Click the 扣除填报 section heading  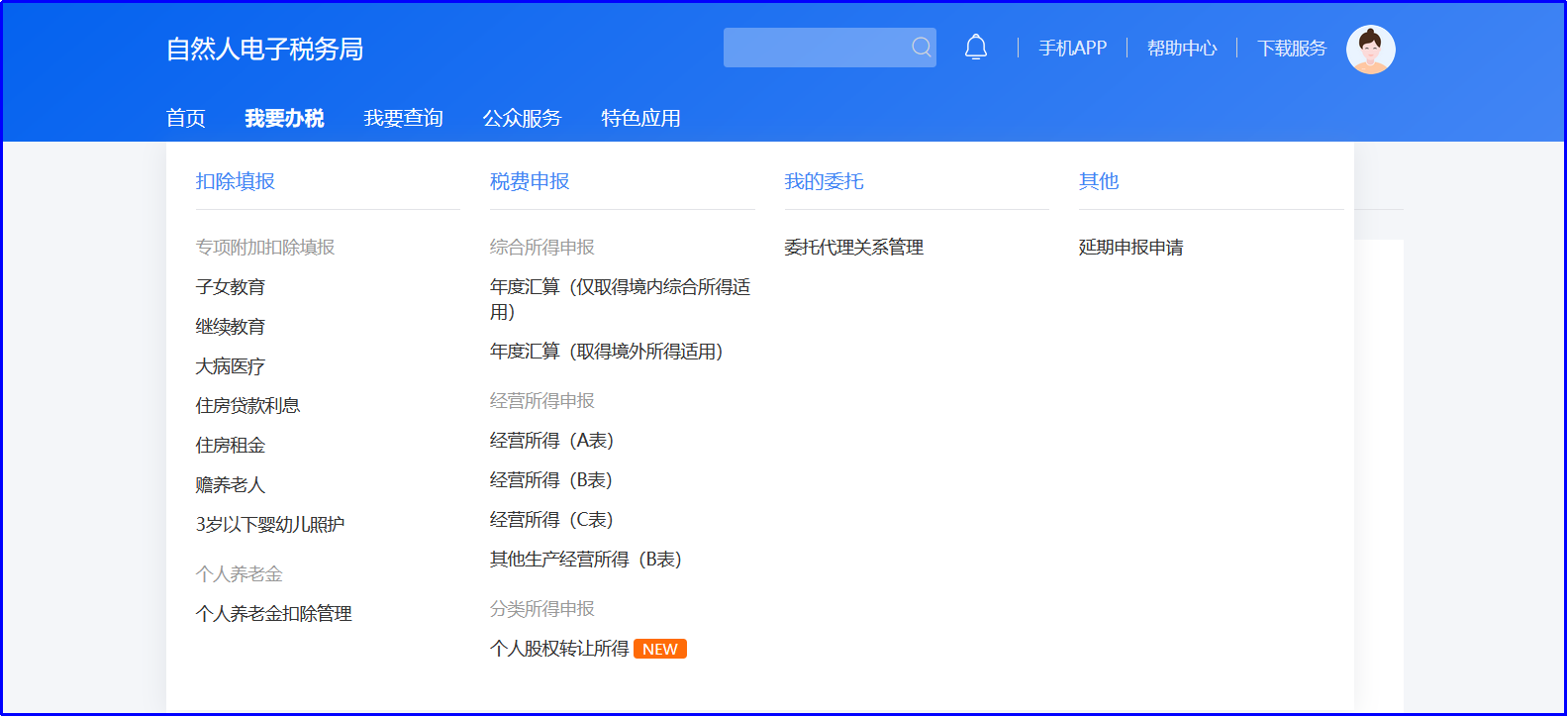coord(236,181)
